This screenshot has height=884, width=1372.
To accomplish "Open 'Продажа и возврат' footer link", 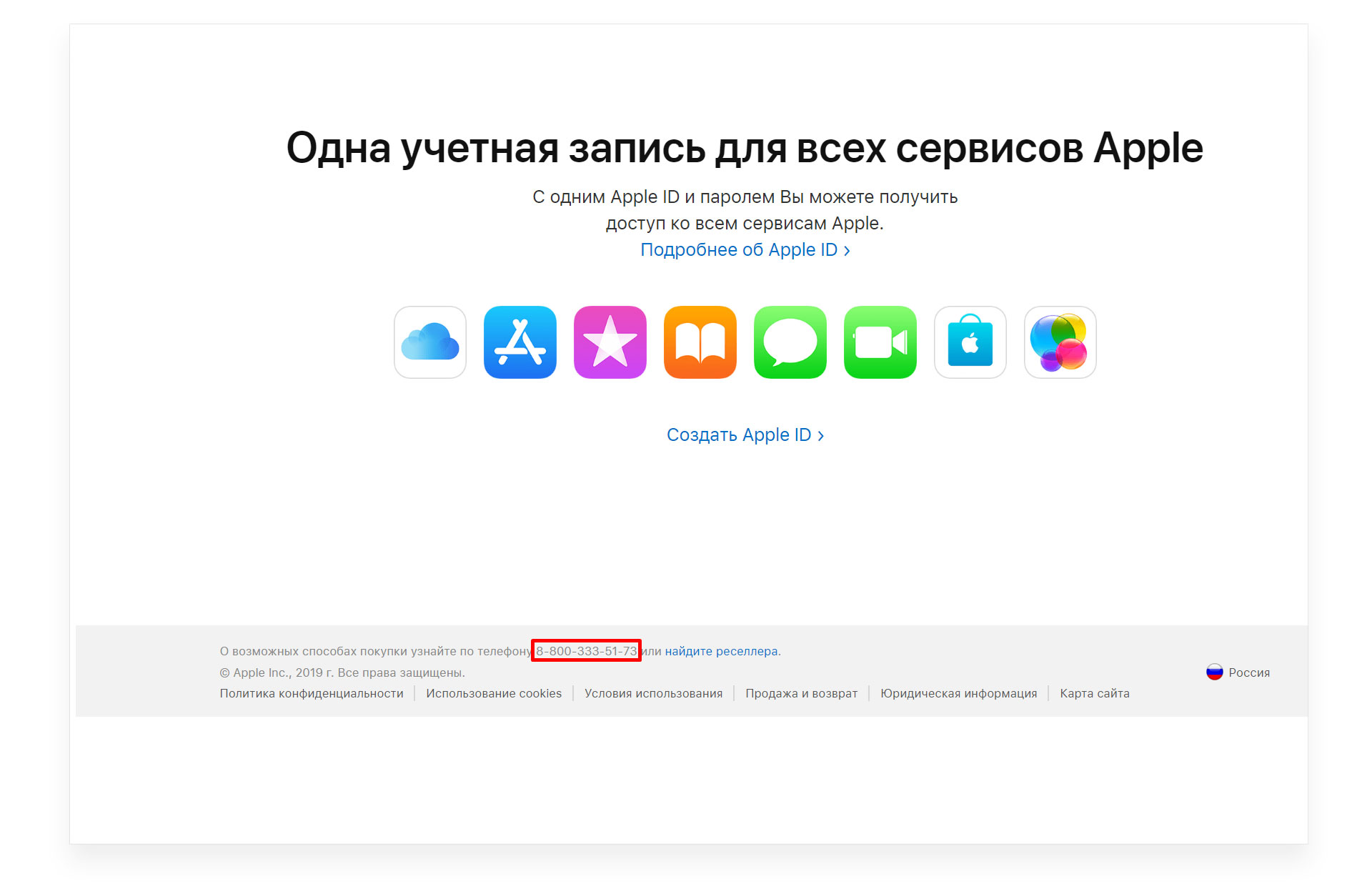I will (x=801, y=693).
